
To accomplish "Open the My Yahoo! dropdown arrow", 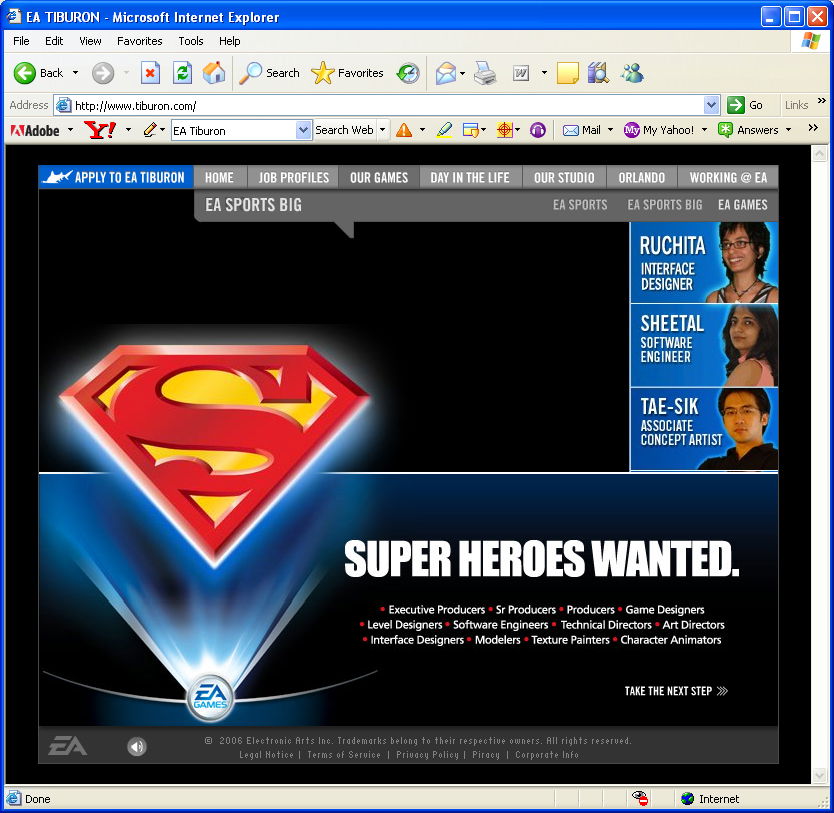I will (704, 130).
